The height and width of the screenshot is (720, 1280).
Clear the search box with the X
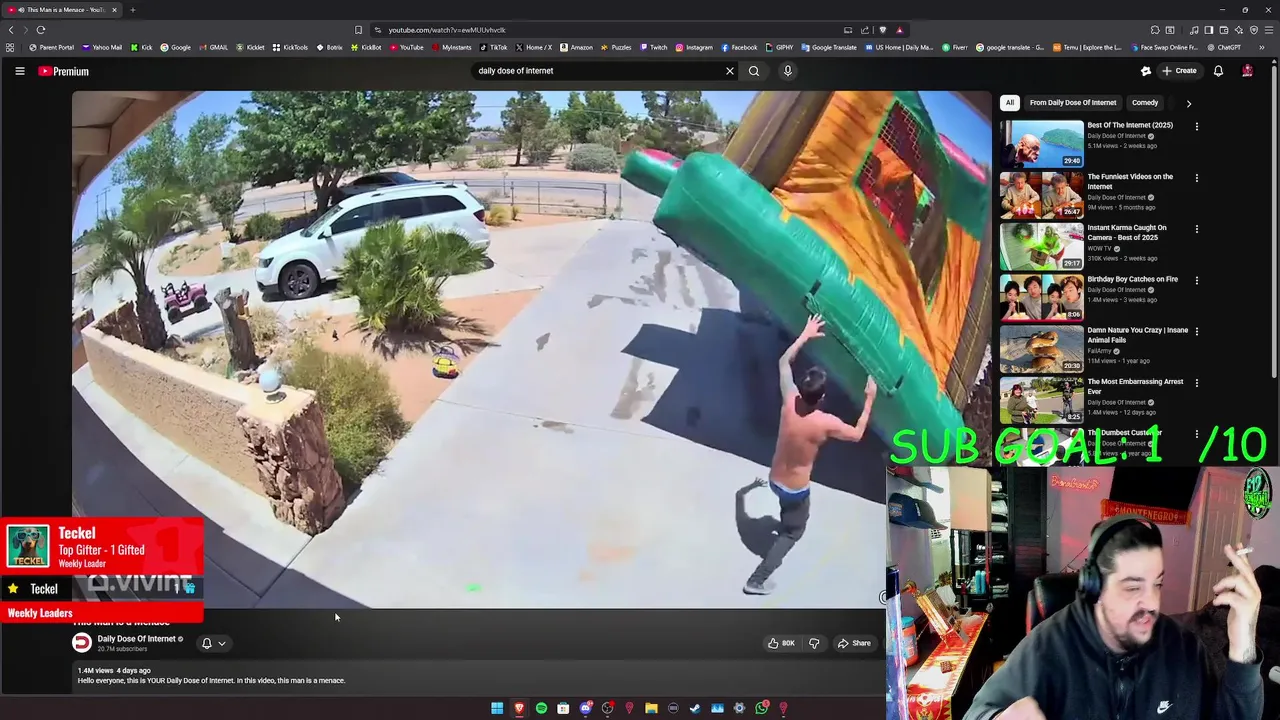click(730, 71)
